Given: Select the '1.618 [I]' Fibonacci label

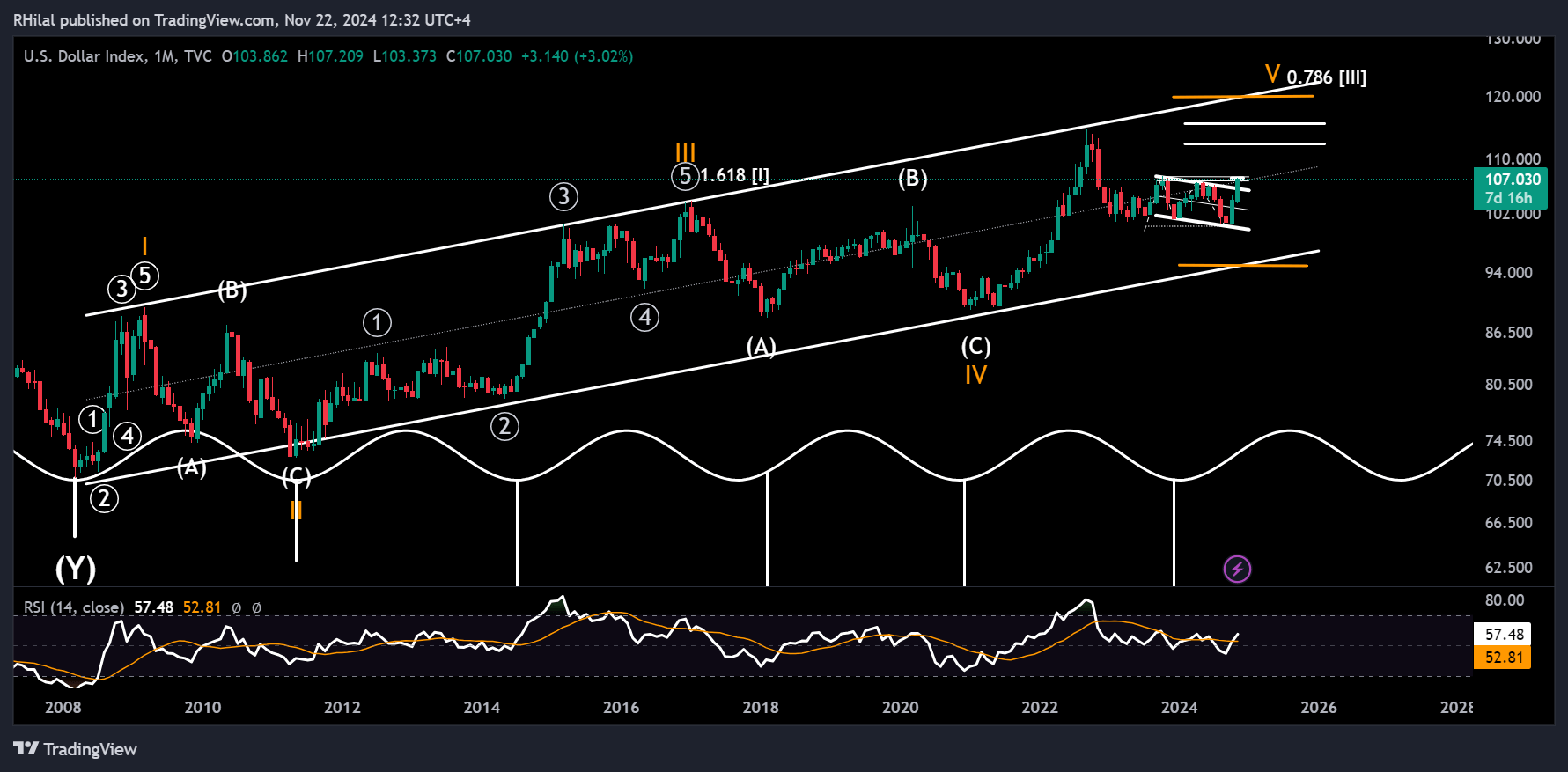Looking at the screenshot, I should coord(735,175).
